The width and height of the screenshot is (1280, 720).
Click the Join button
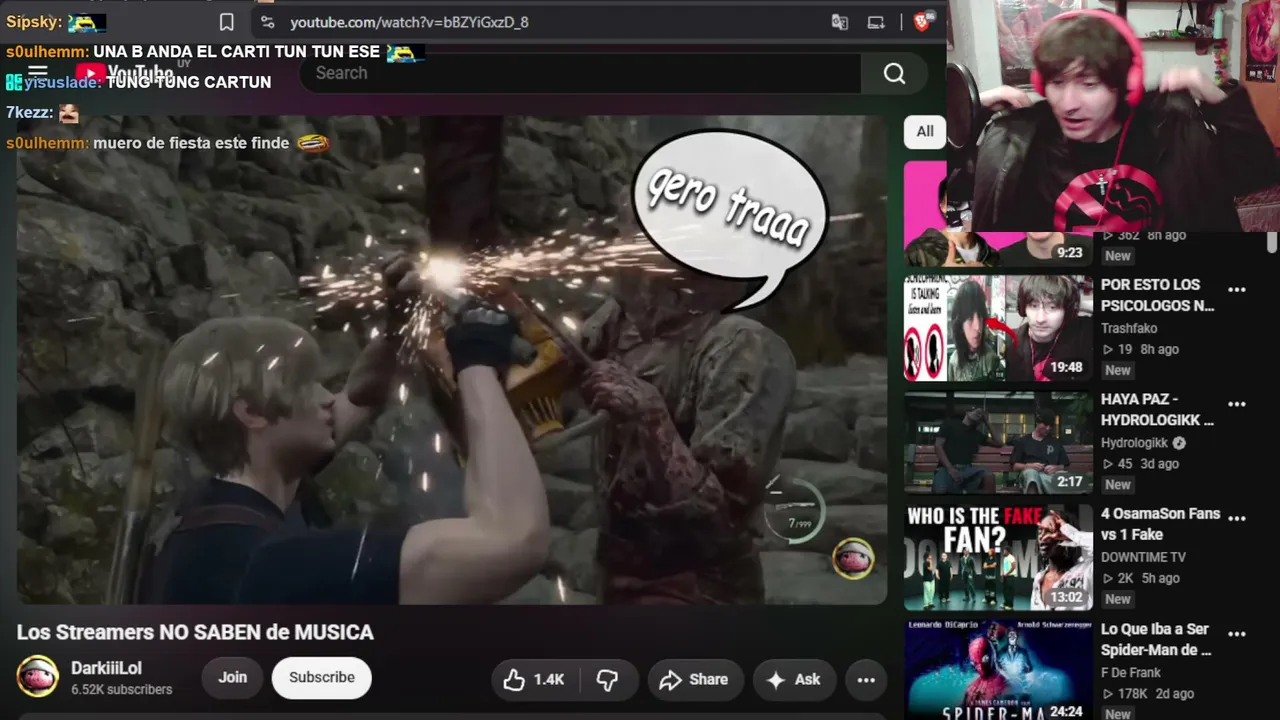(x=233, y=678)
